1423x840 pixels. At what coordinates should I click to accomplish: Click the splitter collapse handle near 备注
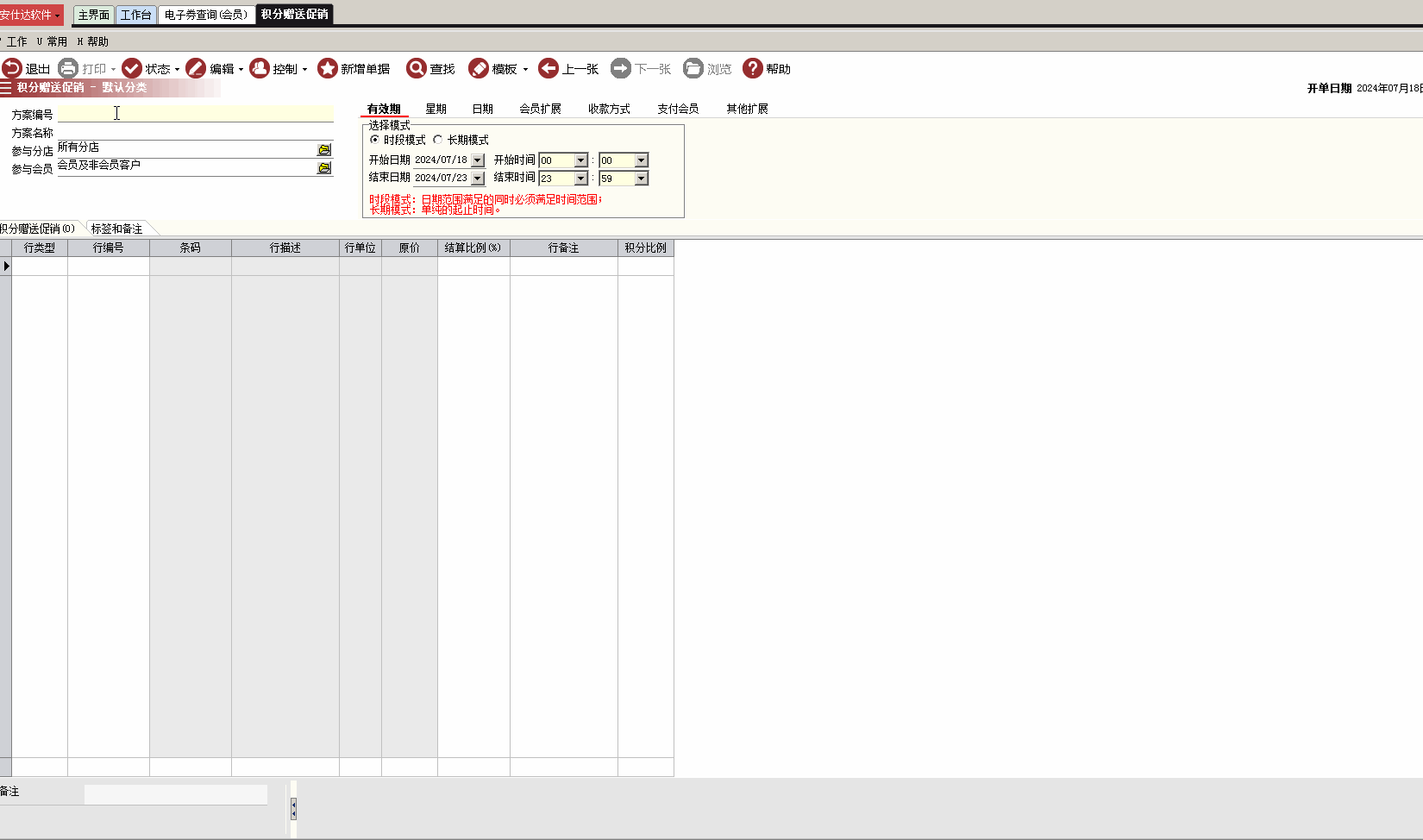pos(293,809)
